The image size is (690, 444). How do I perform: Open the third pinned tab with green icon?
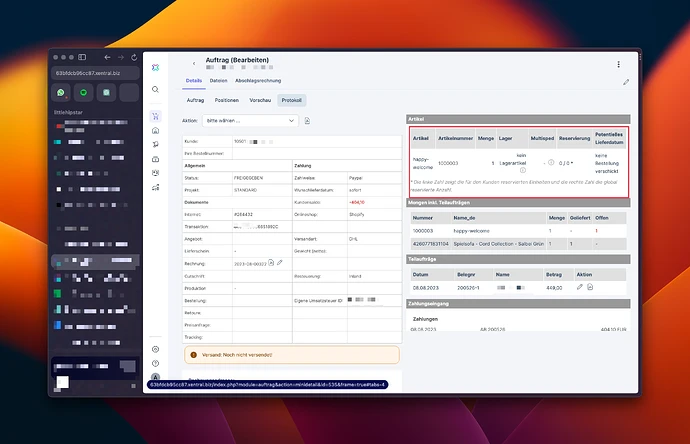pyautogui.click(x=106, y=92)
